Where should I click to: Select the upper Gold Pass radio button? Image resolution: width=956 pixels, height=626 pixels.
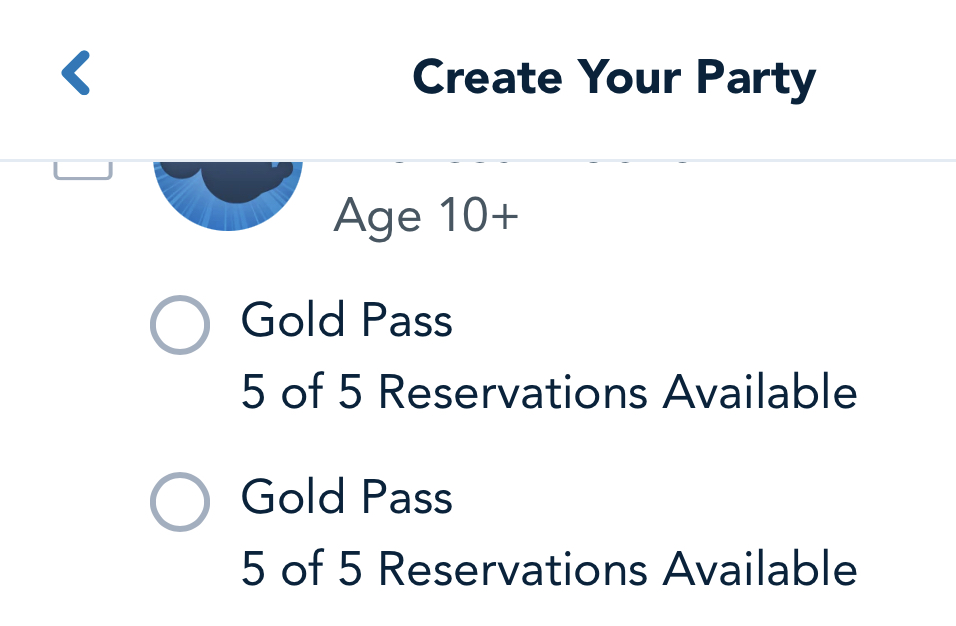click(180, 325)
